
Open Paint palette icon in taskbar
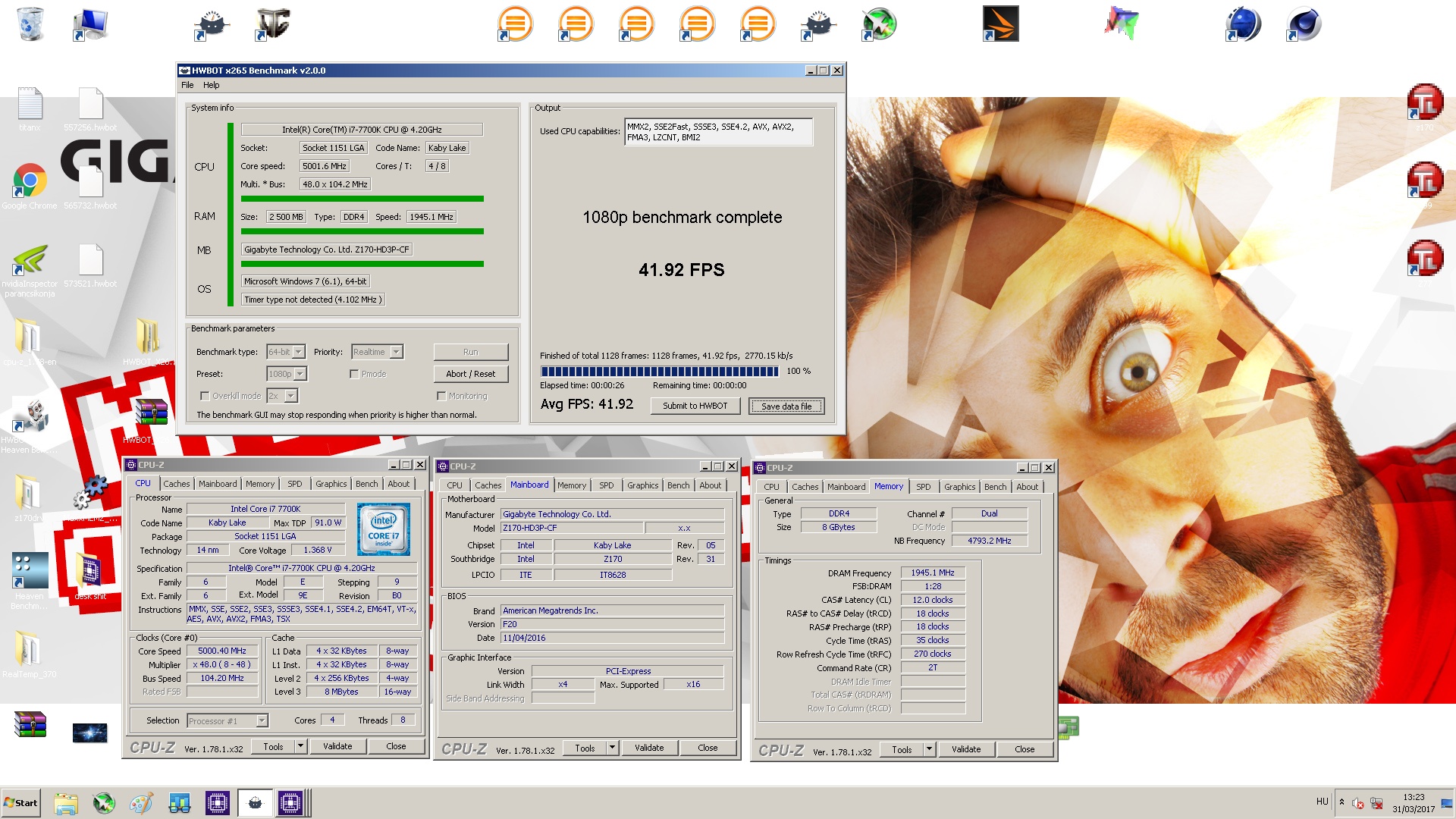142,803
